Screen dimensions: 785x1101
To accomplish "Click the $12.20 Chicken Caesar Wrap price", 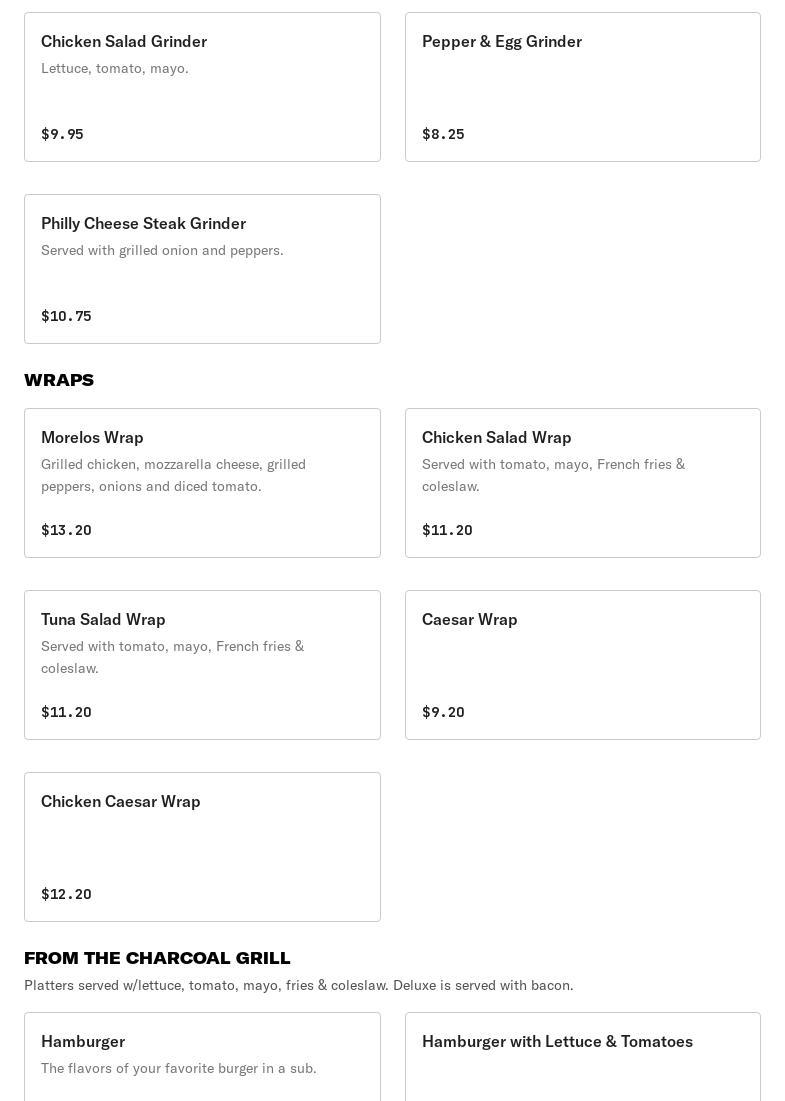I will 66,894.
